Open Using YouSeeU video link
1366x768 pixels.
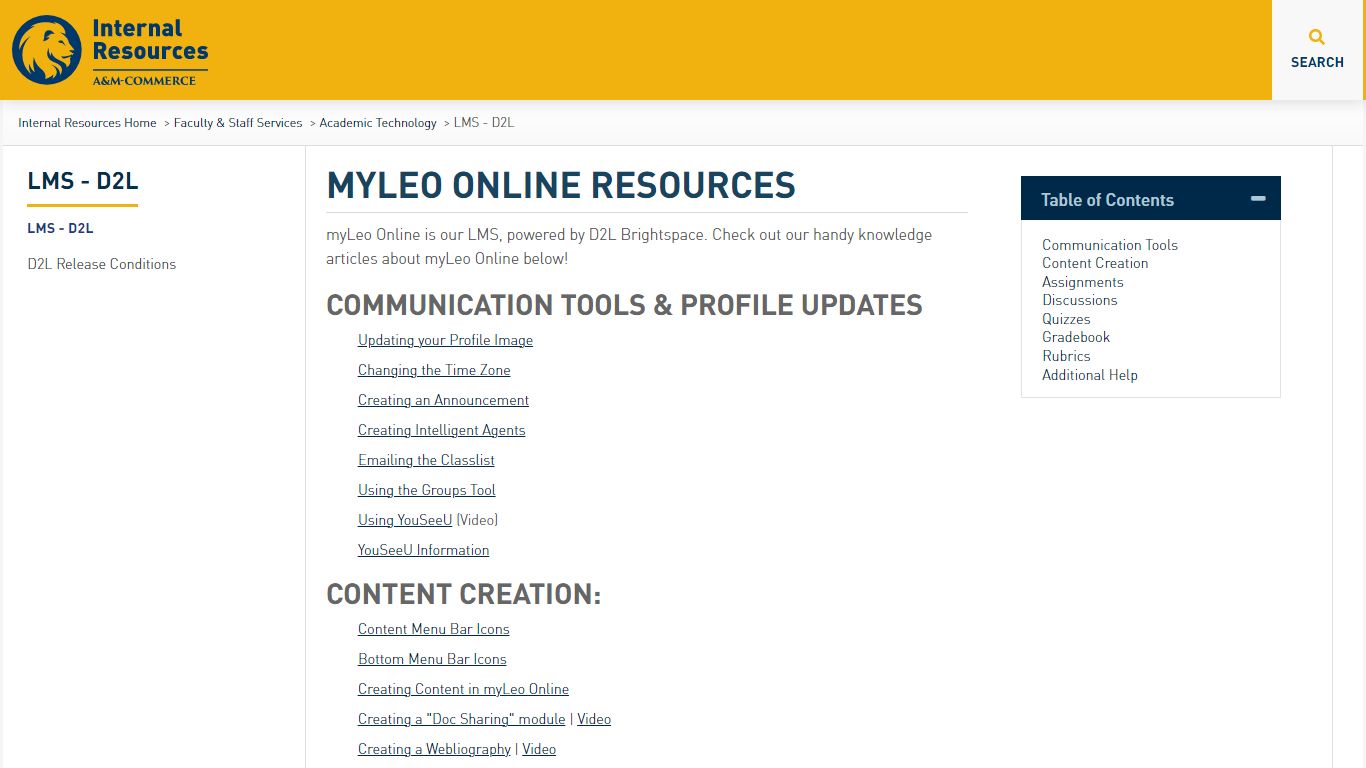click(405, 520)
